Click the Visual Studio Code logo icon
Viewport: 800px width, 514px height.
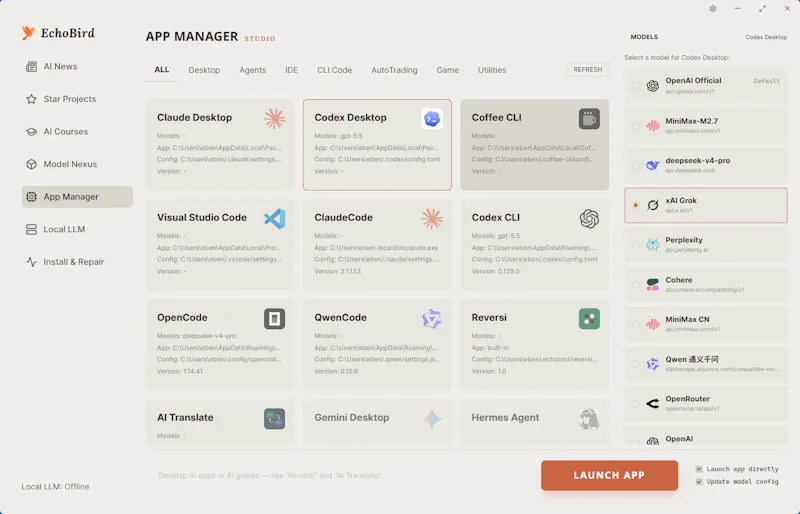click(274, 218)
